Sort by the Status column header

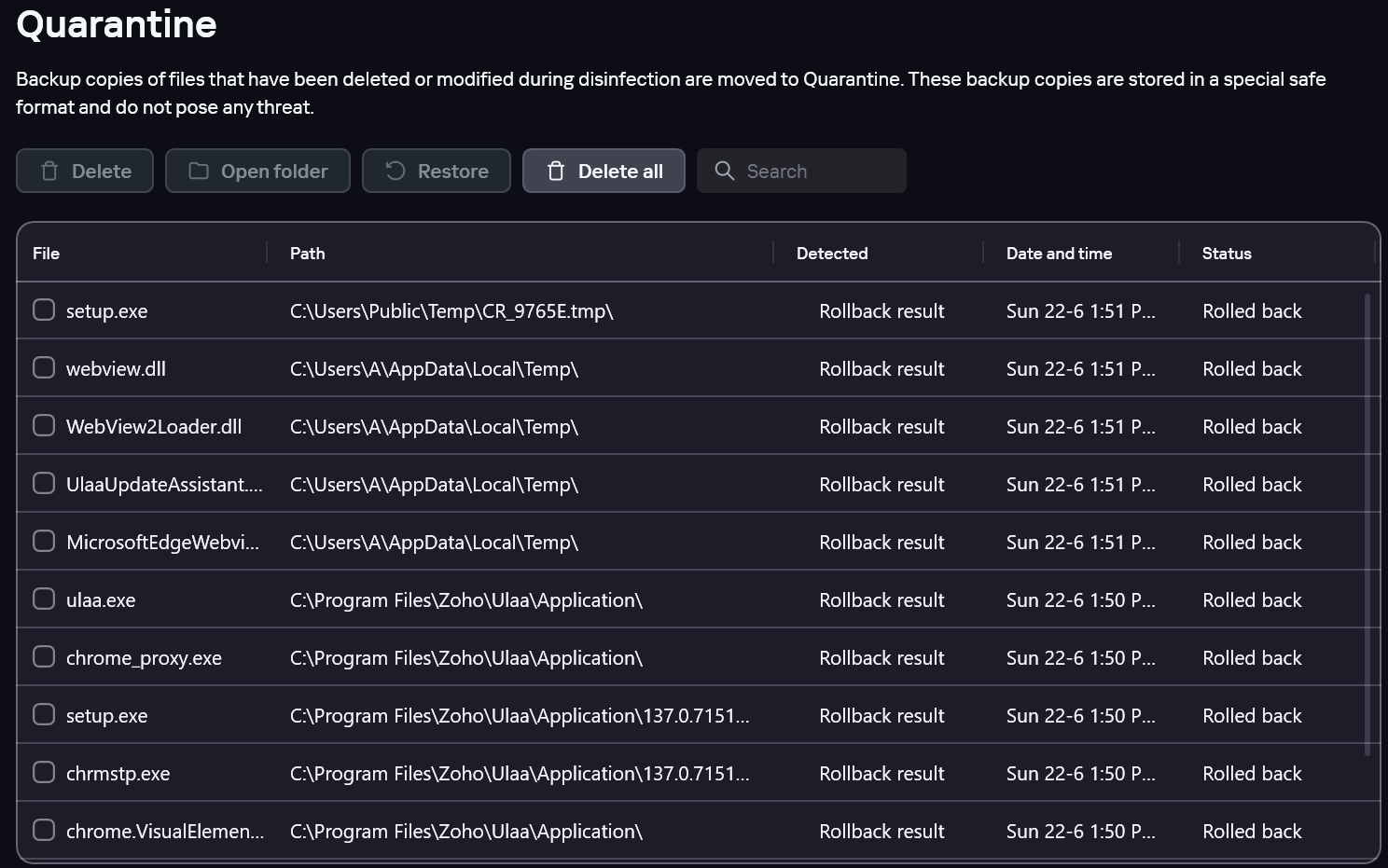point(1227,254)
